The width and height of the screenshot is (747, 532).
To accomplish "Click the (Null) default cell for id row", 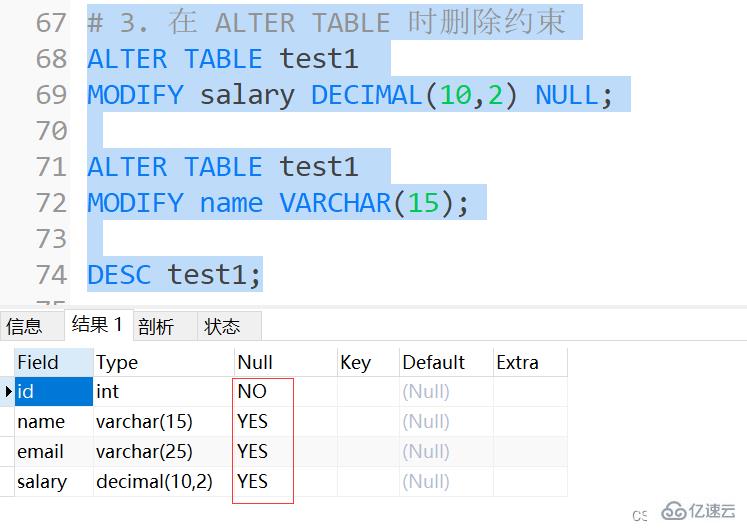I will 446,392.
